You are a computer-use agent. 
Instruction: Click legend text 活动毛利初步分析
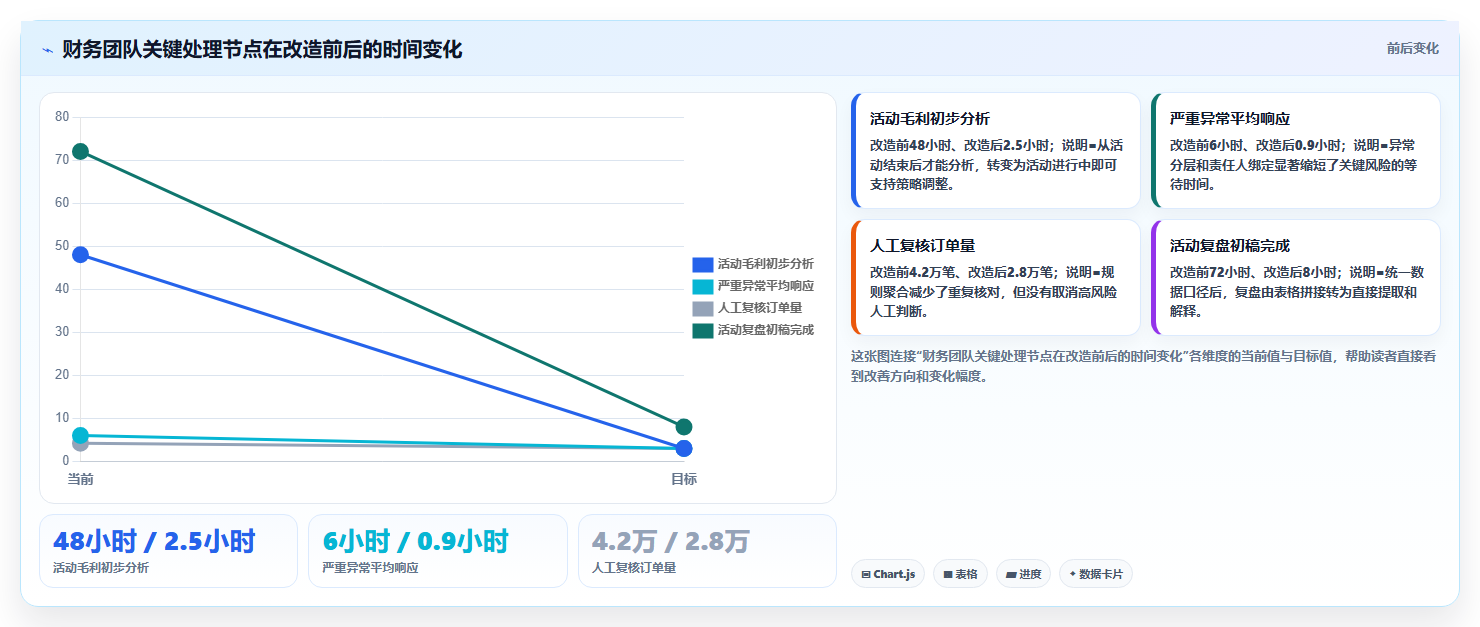coord(765,264)
